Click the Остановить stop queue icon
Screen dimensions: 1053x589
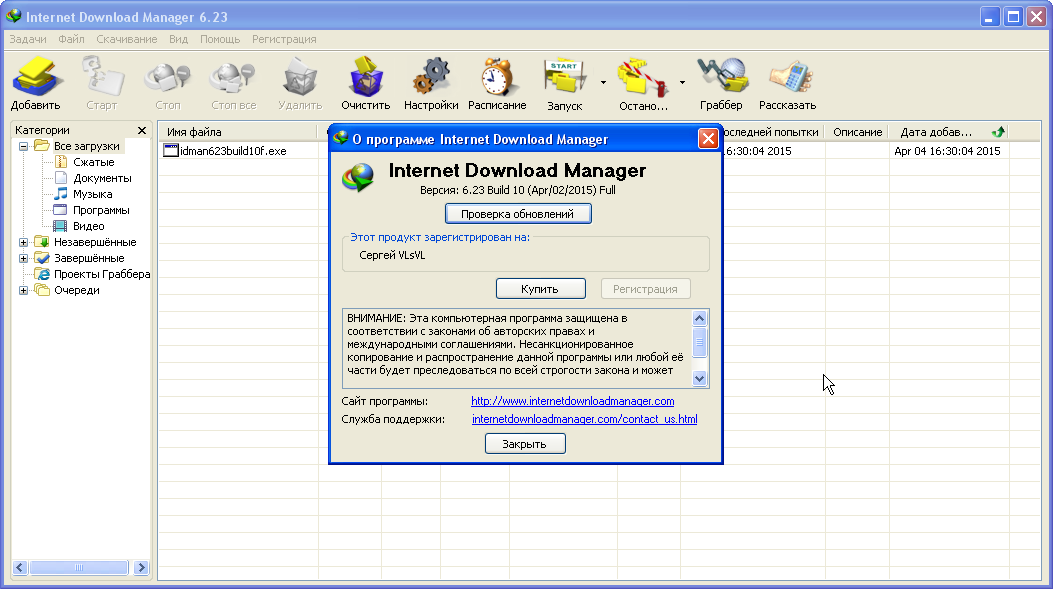click(643, 77)
